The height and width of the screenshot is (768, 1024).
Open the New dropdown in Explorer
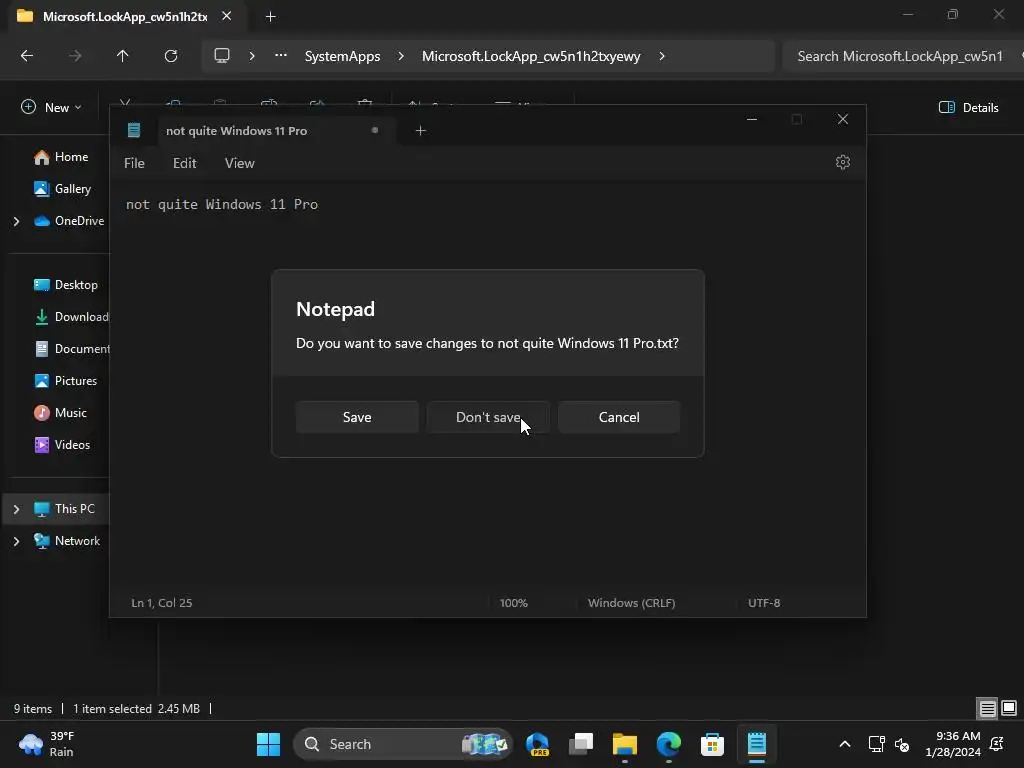point(51,107)
